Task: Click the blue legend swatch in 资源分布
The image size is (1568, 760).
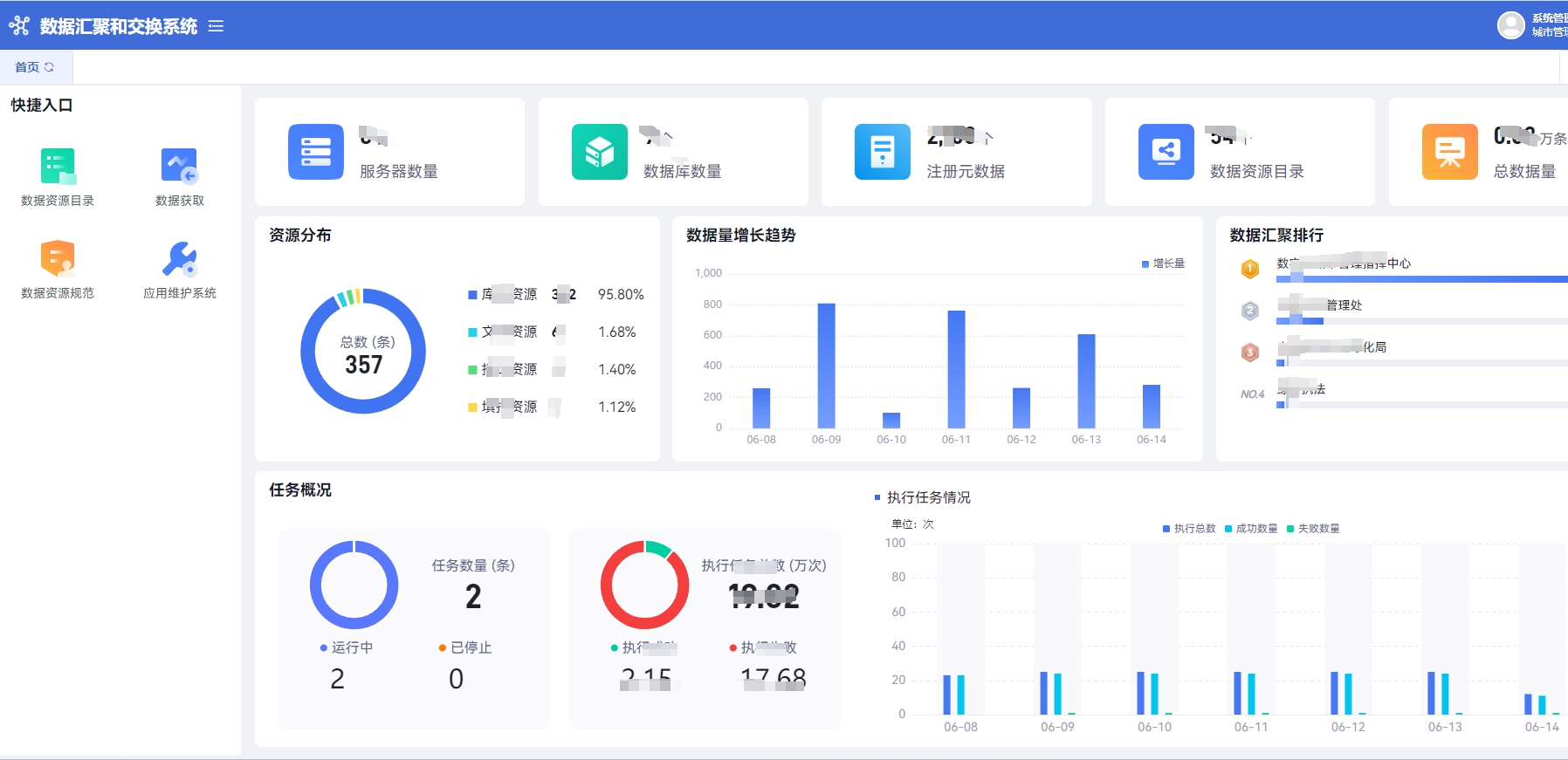Action: [x=472, y=295]
